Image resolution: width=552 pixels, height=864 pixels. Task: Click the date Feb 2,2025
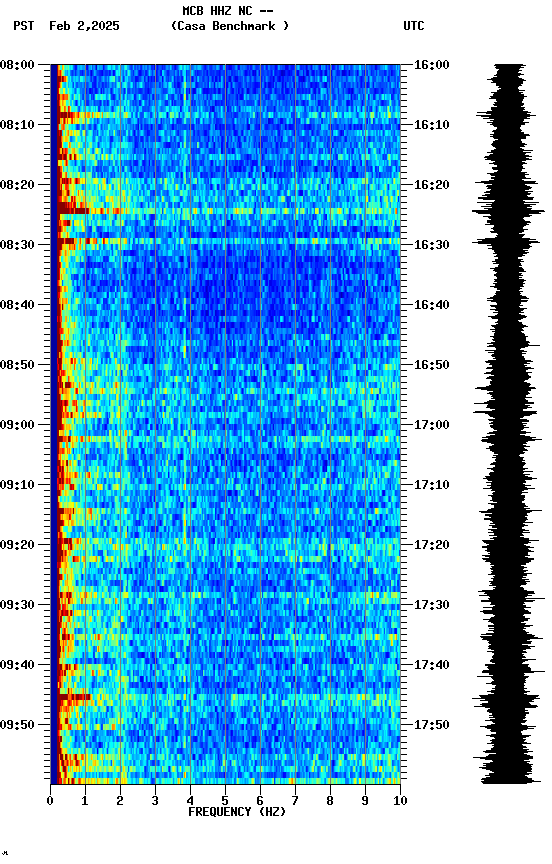coord(84,26)
